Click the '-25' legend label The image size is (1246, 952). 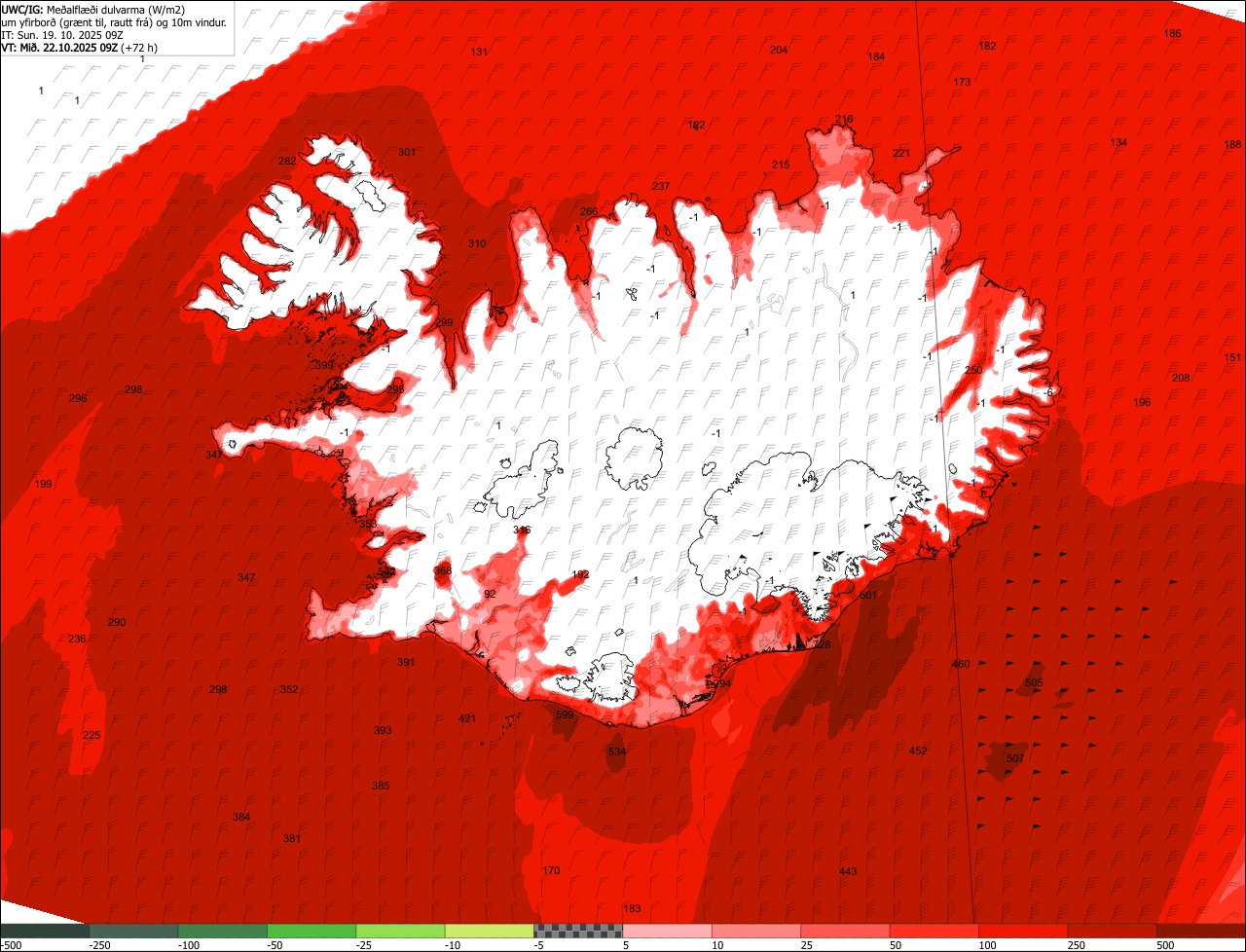tap(366, 945)
